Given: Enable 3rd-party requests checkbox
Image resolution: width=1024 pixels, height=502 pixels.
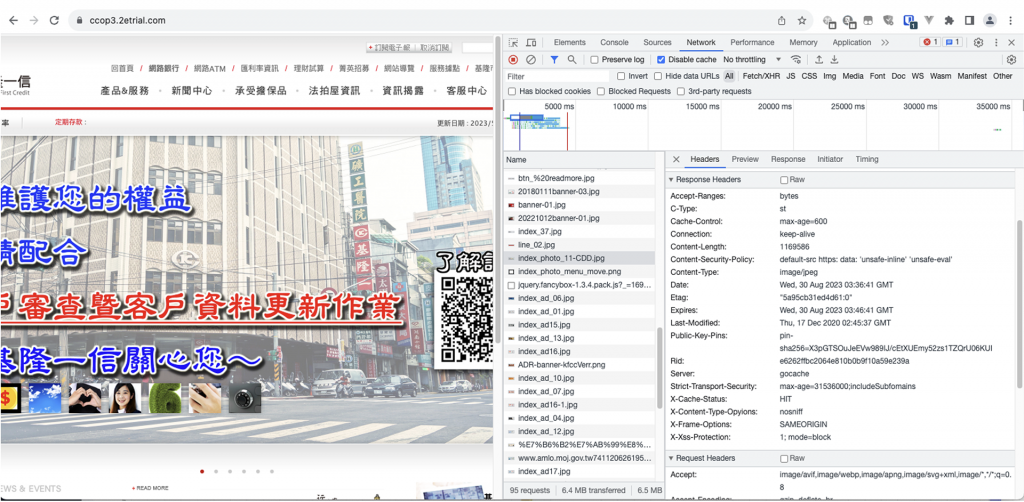Looking at the screenshot, I should [680, 91].
